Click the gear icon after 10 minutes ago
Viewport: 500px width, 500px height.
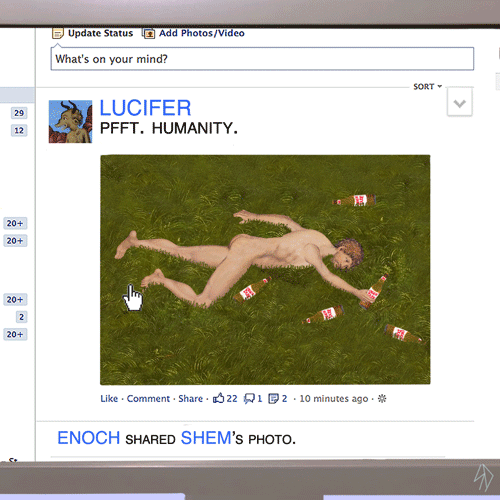coord(382,398)
